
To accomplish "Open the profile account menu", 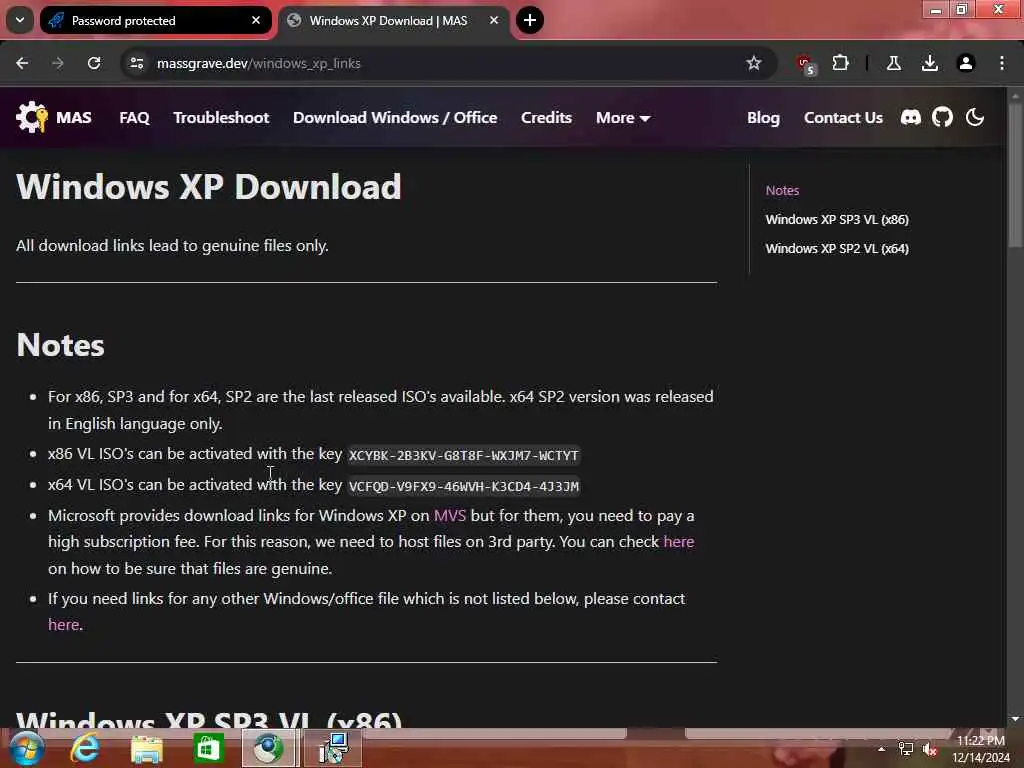I will [965, 63].
